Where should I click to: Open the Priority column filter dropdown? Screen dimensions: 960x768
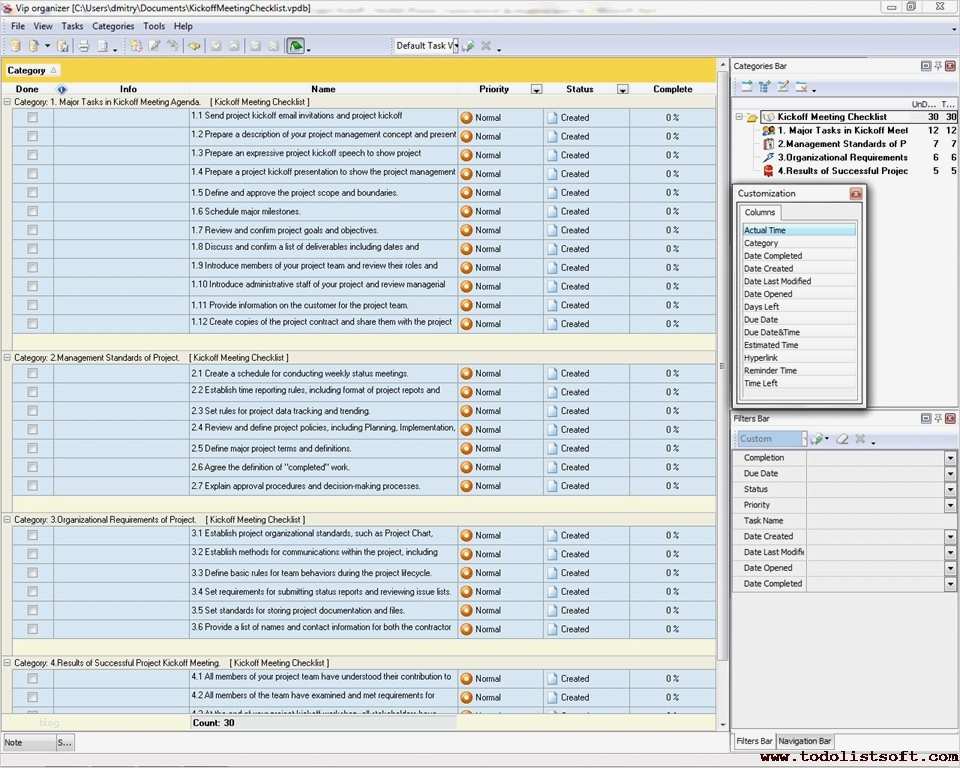536,90
